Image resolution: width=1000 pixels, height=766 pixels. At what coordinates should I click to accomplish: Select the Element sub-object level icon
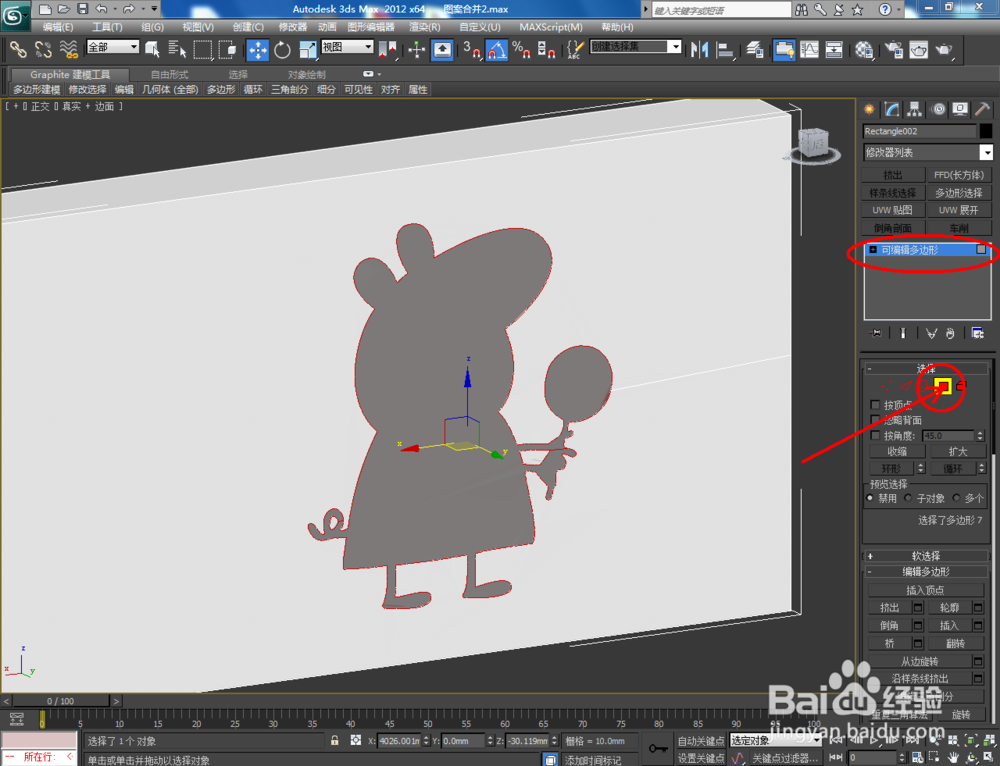(x=961, y=386)
